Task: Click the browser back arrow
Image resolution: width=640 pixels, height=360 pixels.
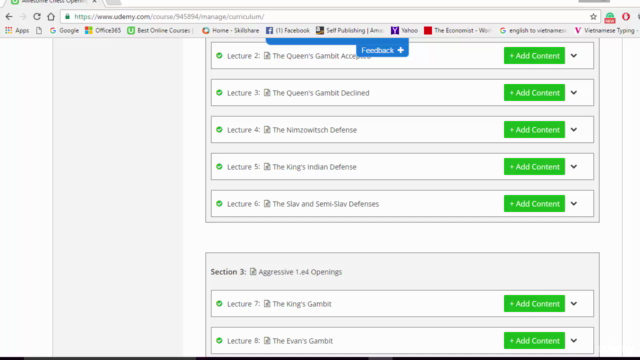Action: 9,17
